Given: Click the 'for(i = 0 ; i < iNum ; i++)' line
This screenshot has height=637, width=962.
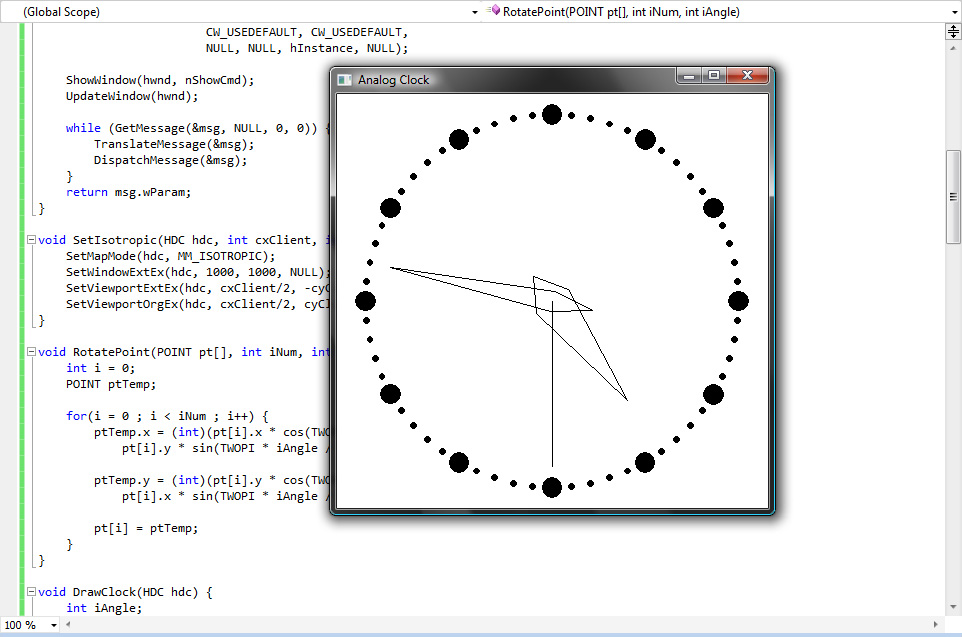Looking at the screenshot, I should (x=167, y=416).
